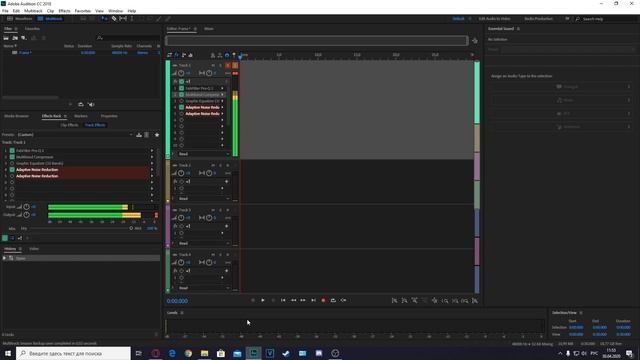The width and height of the screenshot is (640, 360).
Task: Open the Mixer tab
Action: click(209, 29)
